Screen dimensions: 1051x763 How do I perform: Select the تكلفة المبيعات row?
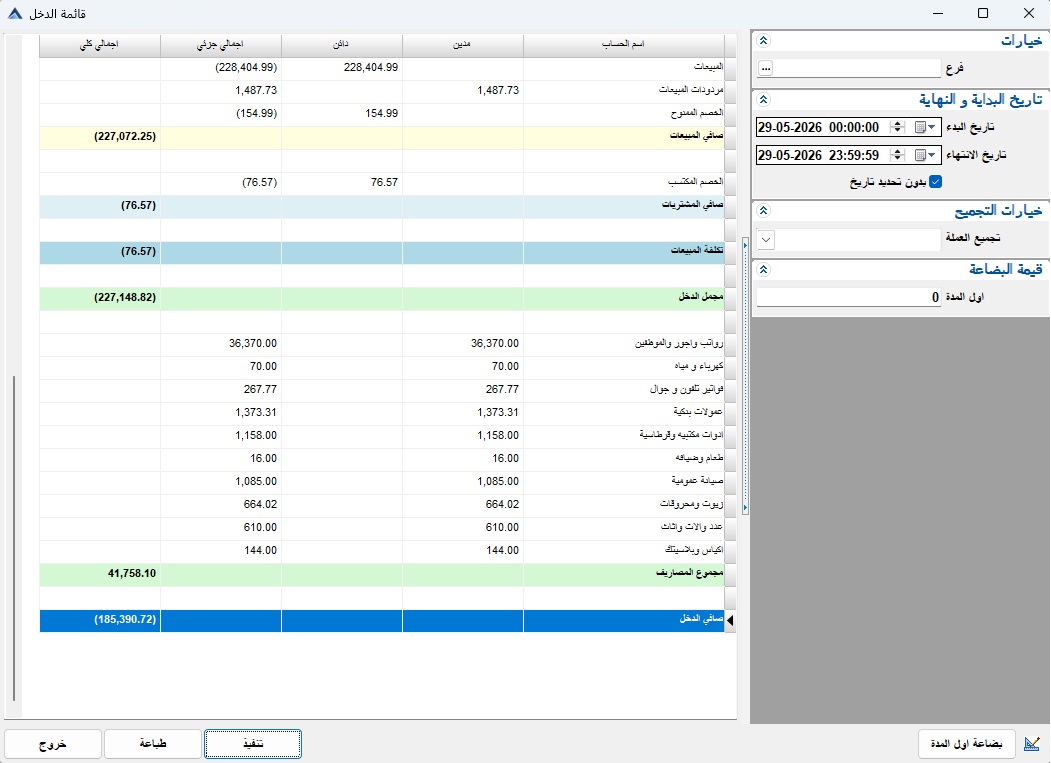tap(382, 251)
